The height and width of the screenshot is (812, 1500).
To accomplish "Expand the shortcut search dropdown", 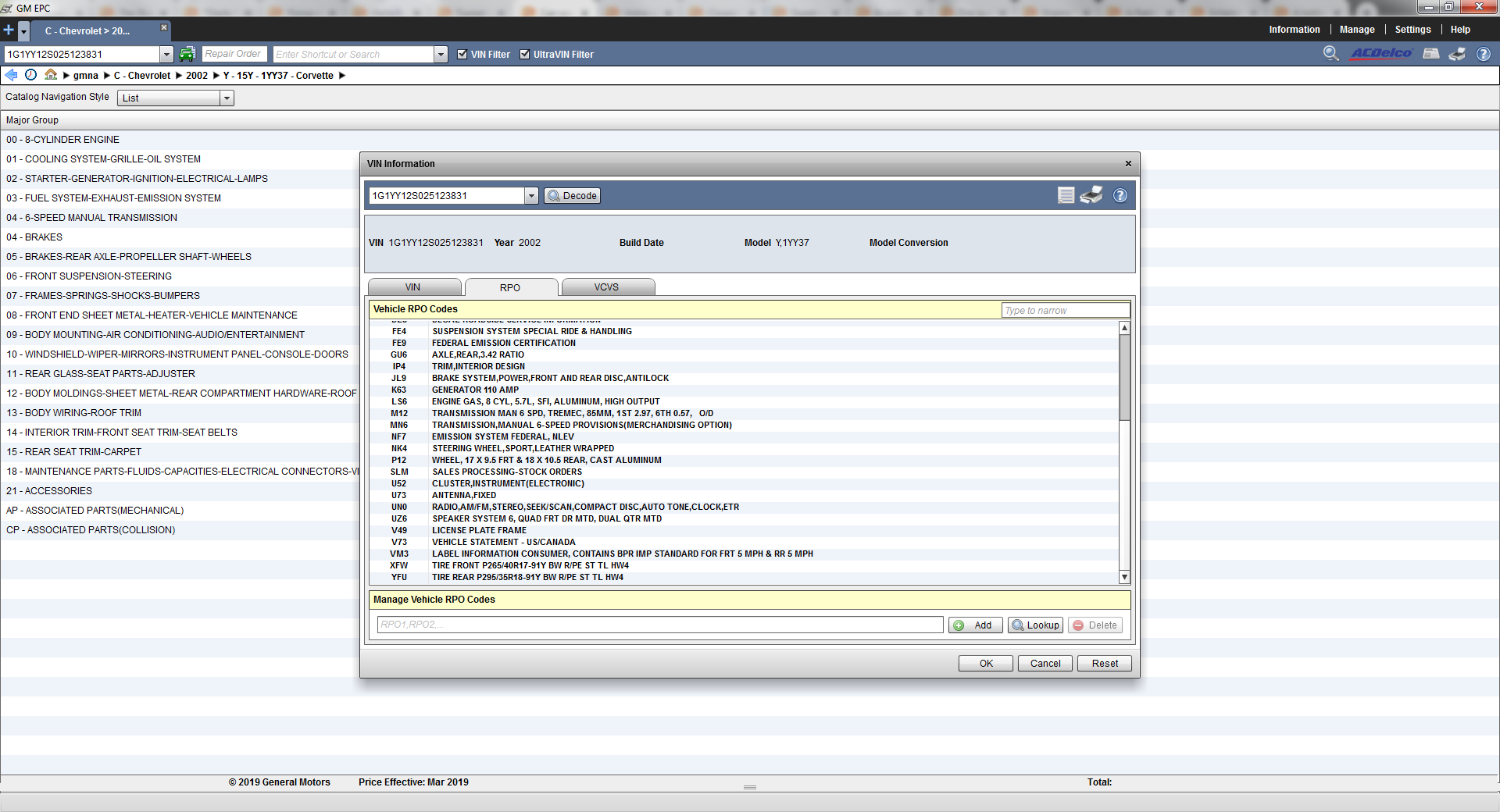I will (x=441, y=54).
